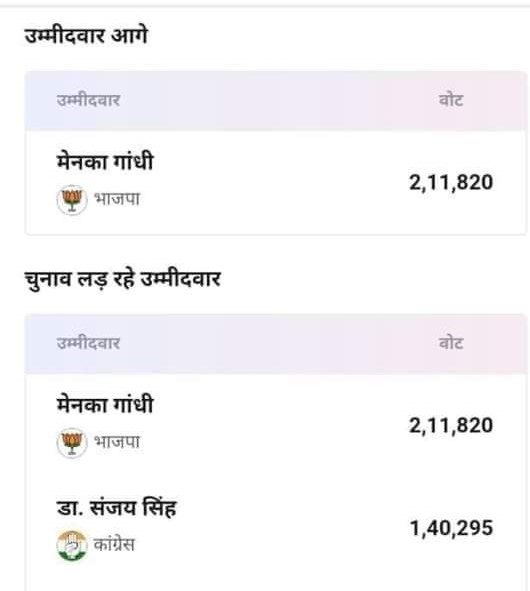Click the Congress hand symbol icon
Viewport: 530px width, 591px height.
click(72, 545)
